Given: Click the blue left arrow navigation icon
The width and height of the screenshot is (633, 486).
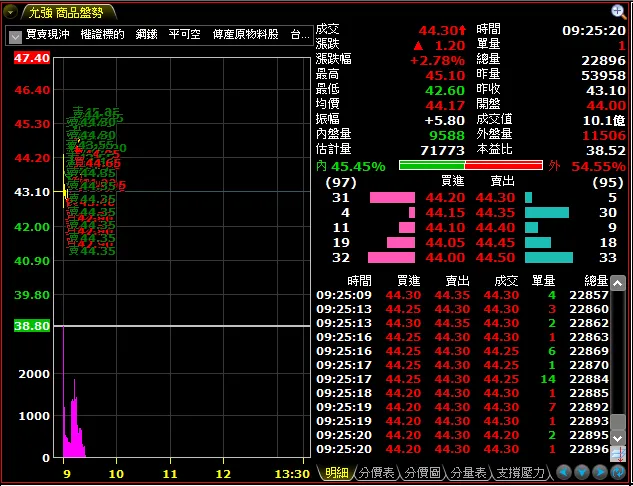Looking at the screenshot, I should (564, 472).
